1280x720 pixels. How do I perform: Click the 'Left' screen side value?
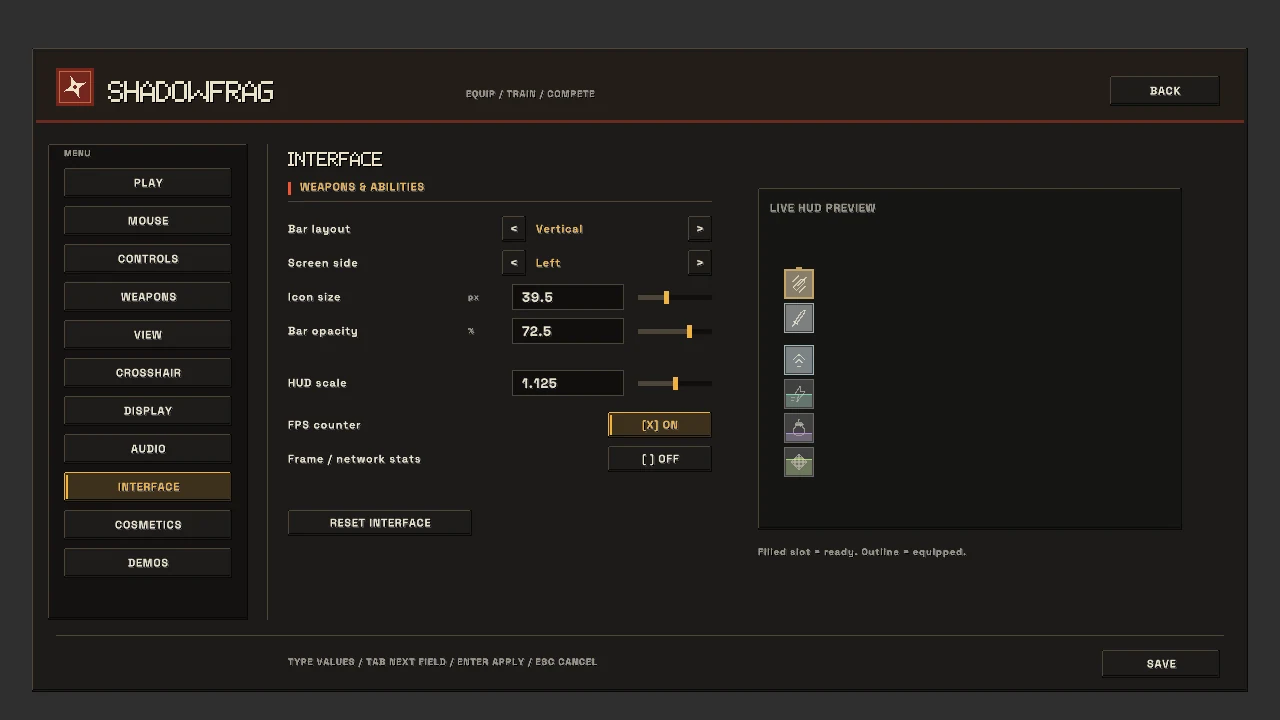pos(548,263)
